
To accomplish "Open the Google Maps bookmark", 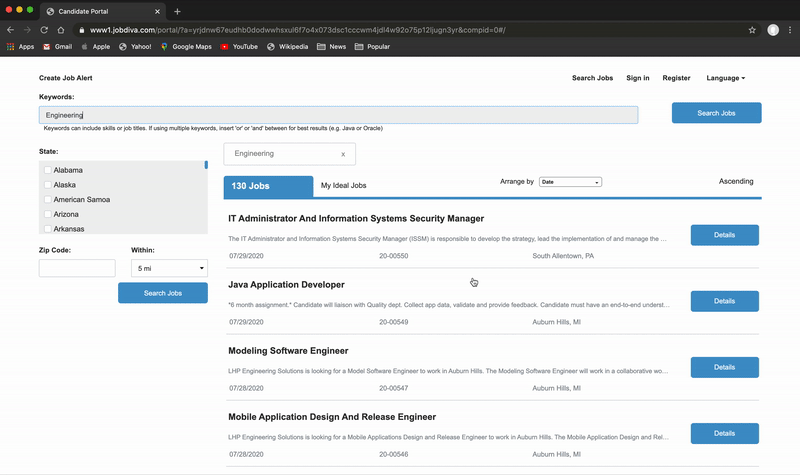I will (x=186, y=46).
